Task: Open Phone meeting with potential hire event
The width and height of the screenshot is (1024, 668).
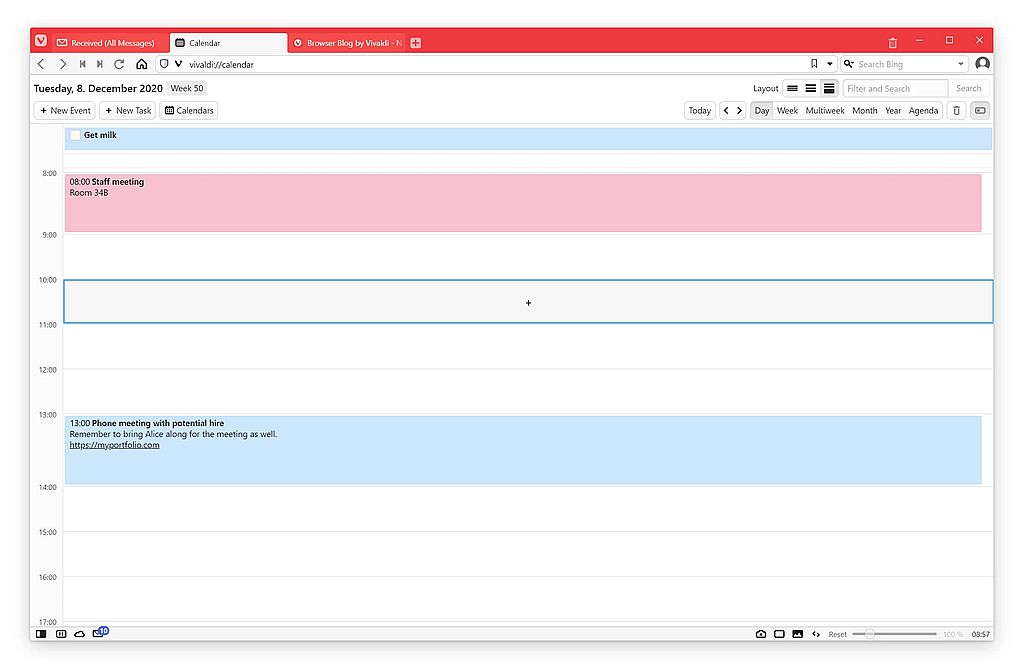Action: point(522,450)
